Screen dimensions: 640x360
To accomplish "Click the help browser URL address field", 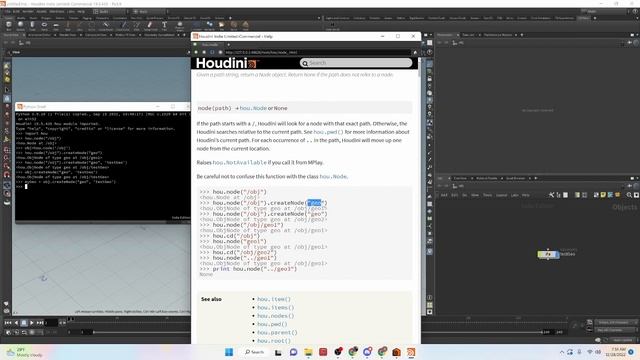I will [x=318, y=52].
